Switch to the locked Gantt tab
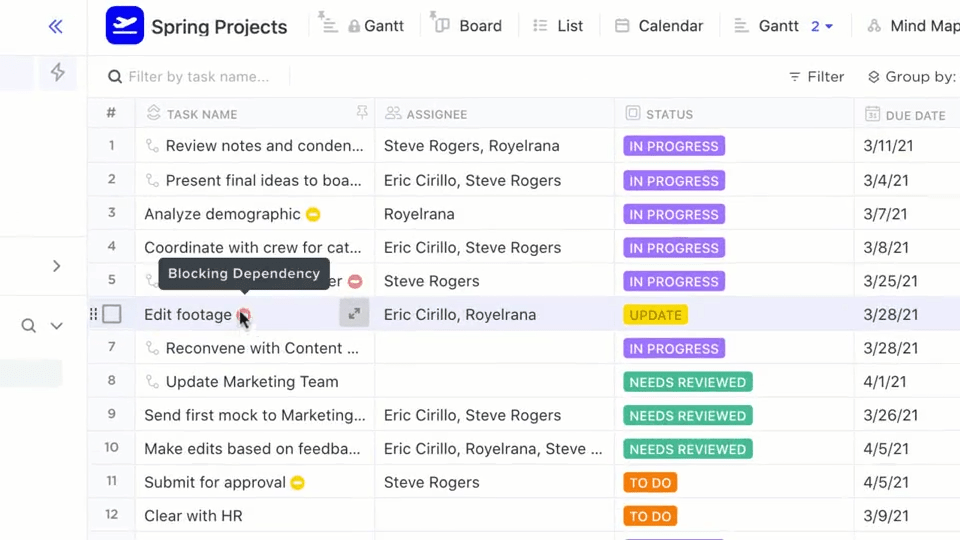Image resolution: width=960 pixels, height=540 pixels. coord(375,26)
